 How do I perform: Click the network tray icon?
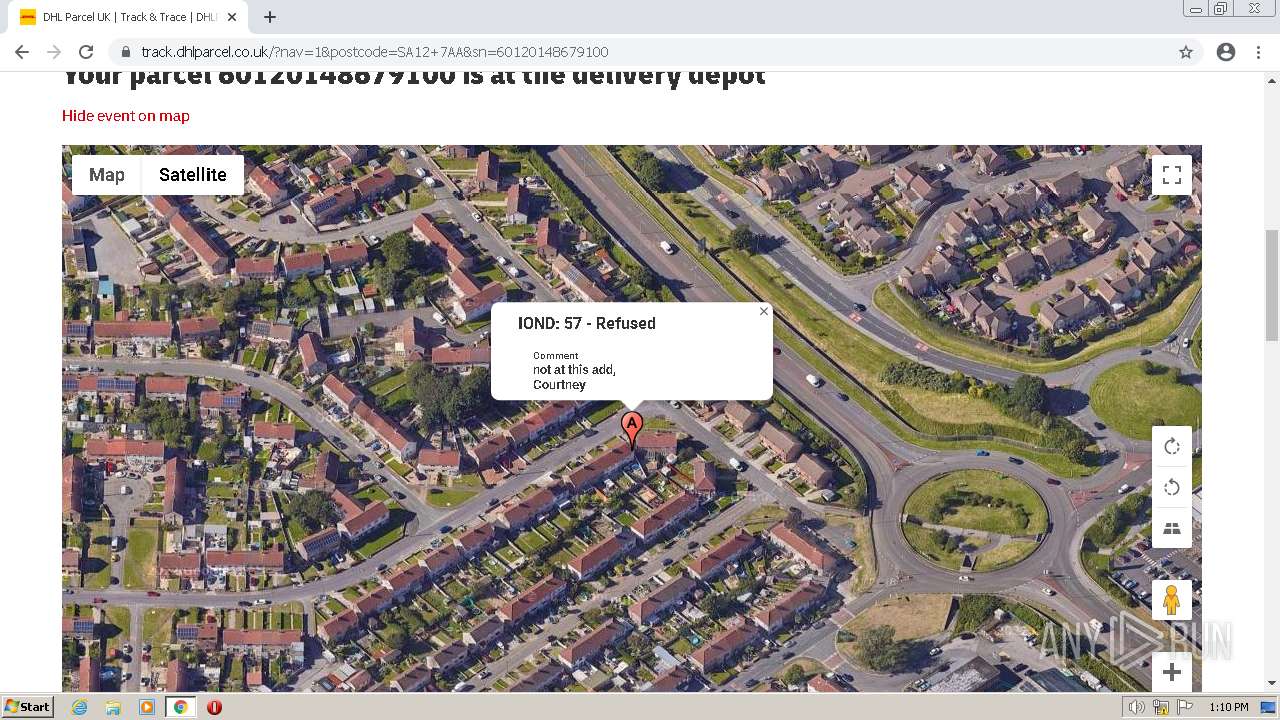point(1161,707)
